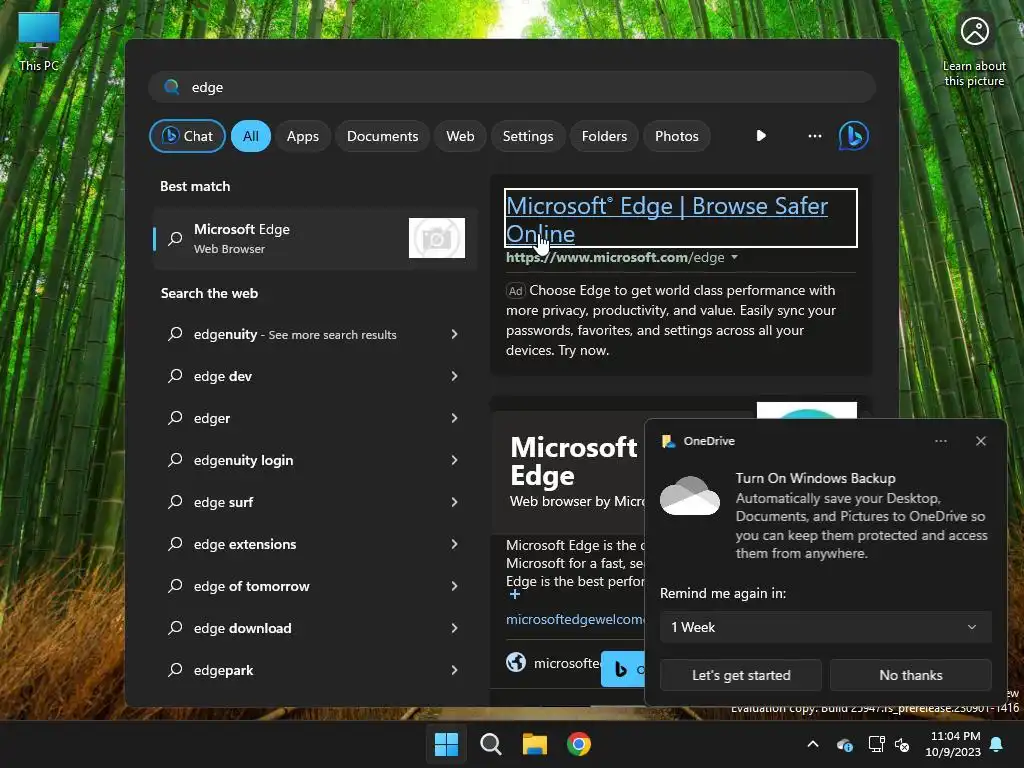Click the muted volume tray icon
The width and height of the screenshot is (1024, 768).
903,744
